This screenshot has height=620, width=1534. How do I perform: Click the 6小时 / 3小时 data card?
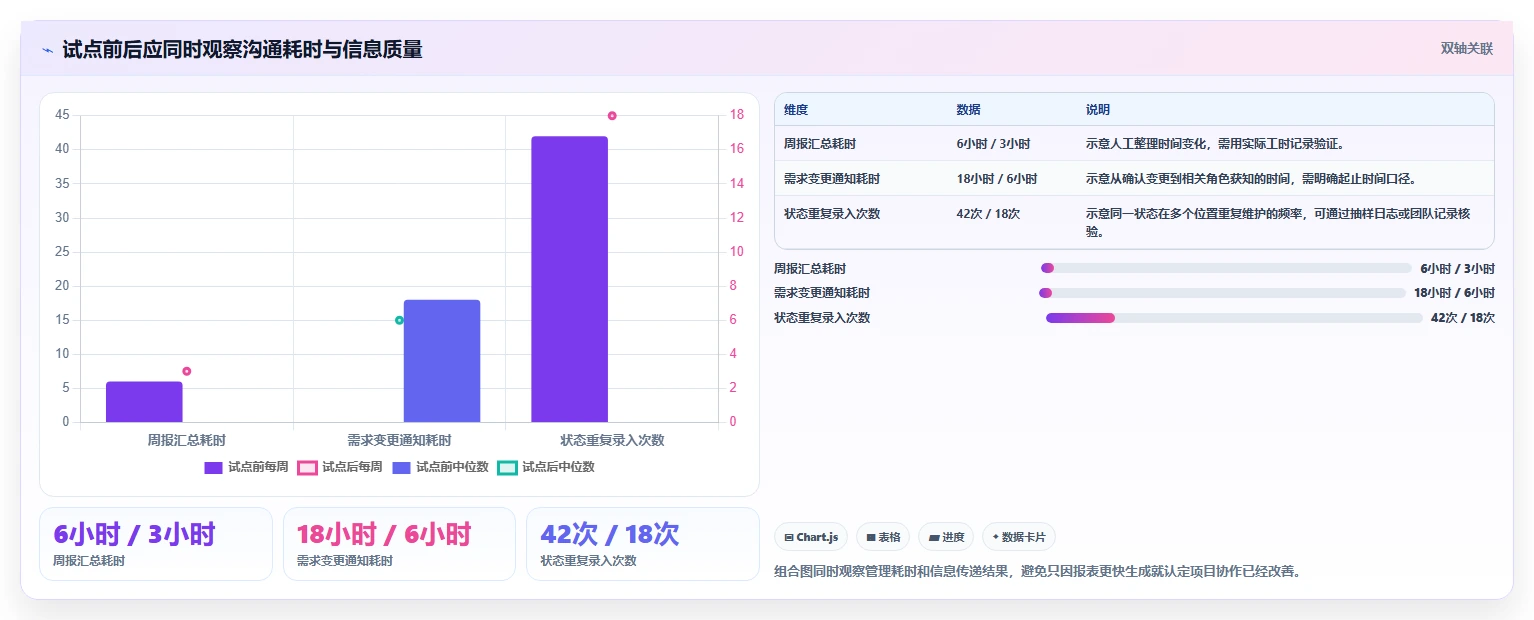coord(156,544)
